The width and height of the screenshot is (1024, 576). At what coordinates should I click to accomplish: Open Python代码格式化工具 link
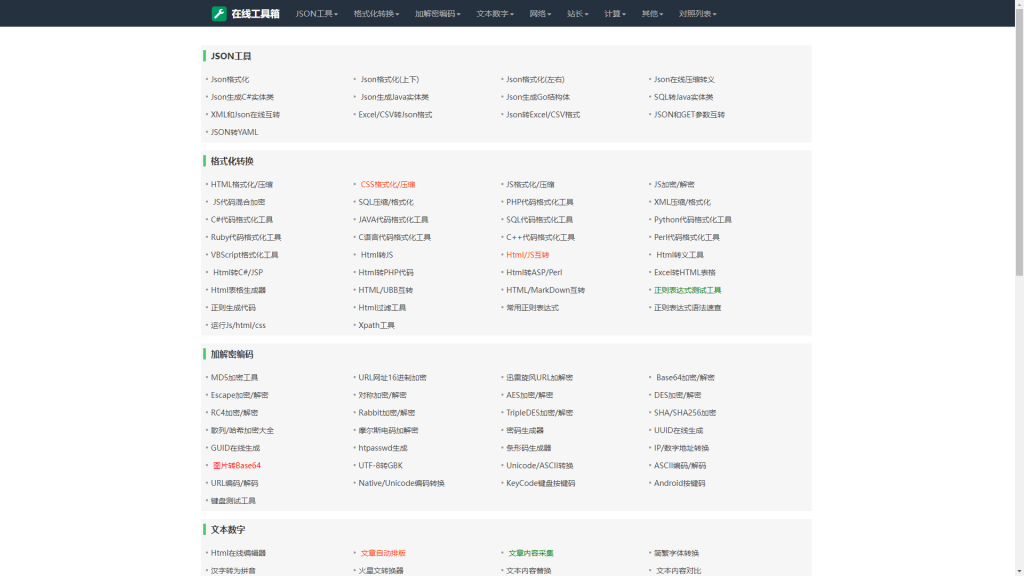693,220
